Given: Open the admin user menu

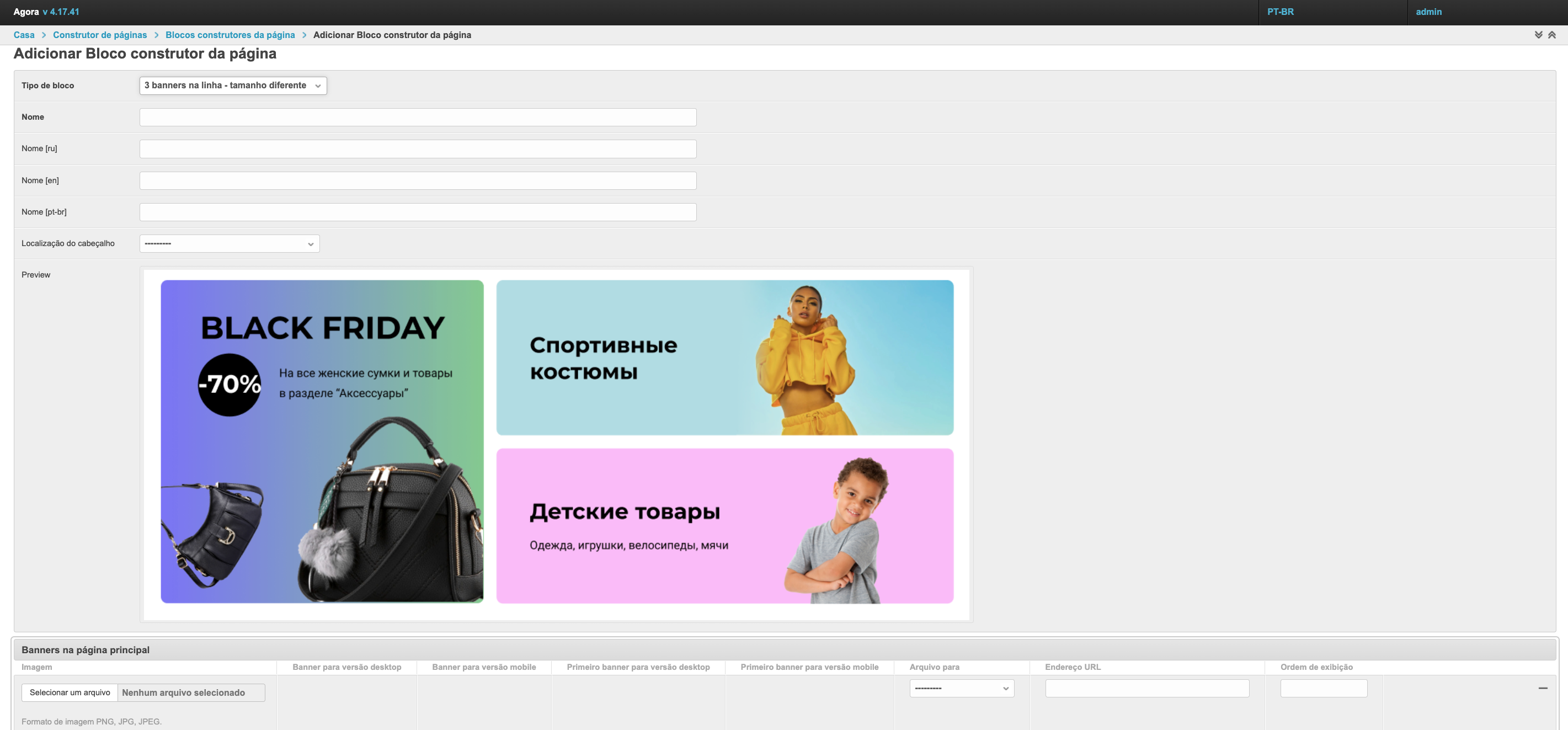Looking at the screenshot, I should pos(1428,12).
